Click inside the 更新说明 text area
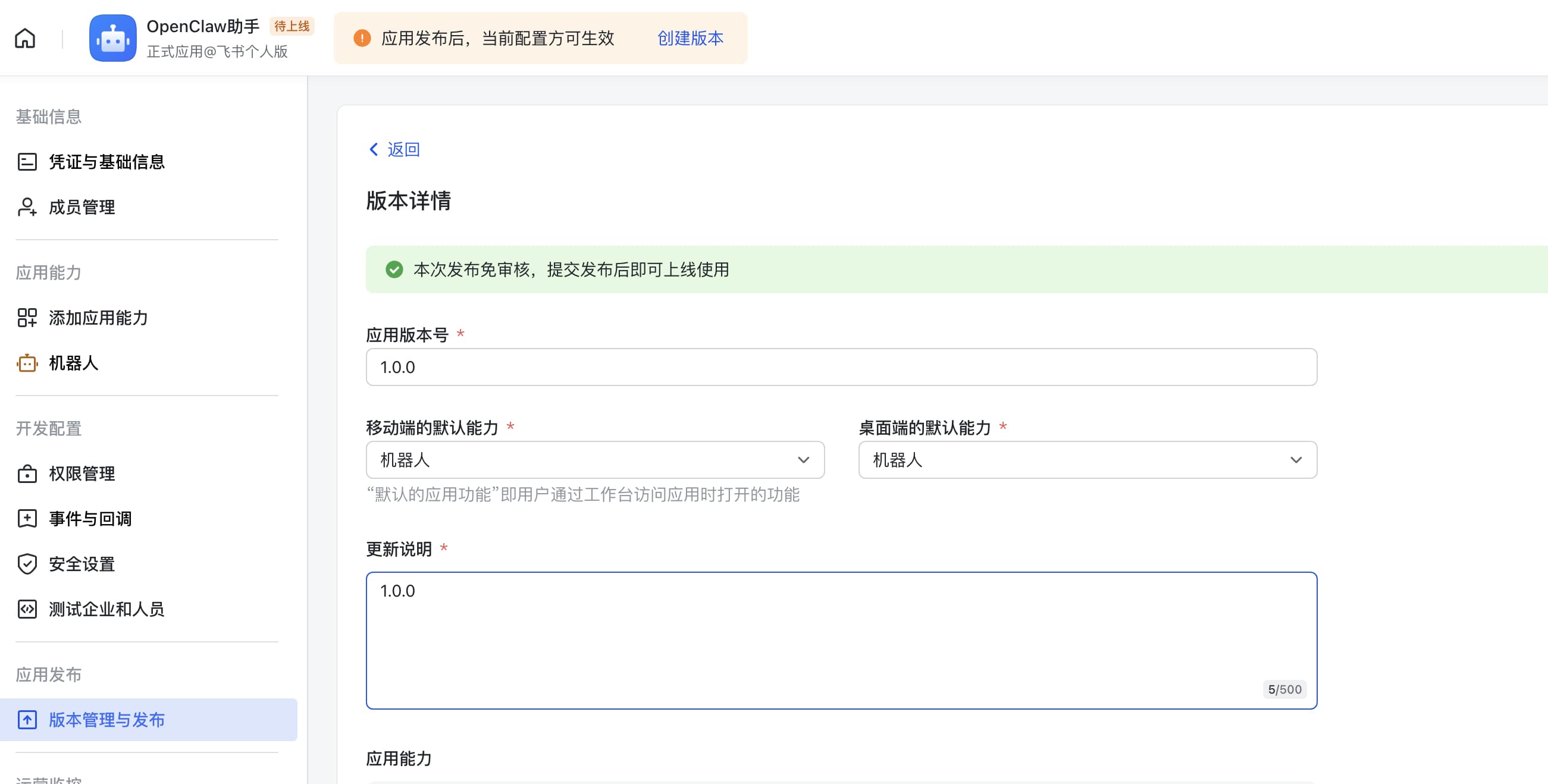This screenshot has height=784, width=1548. pos(841,640)
